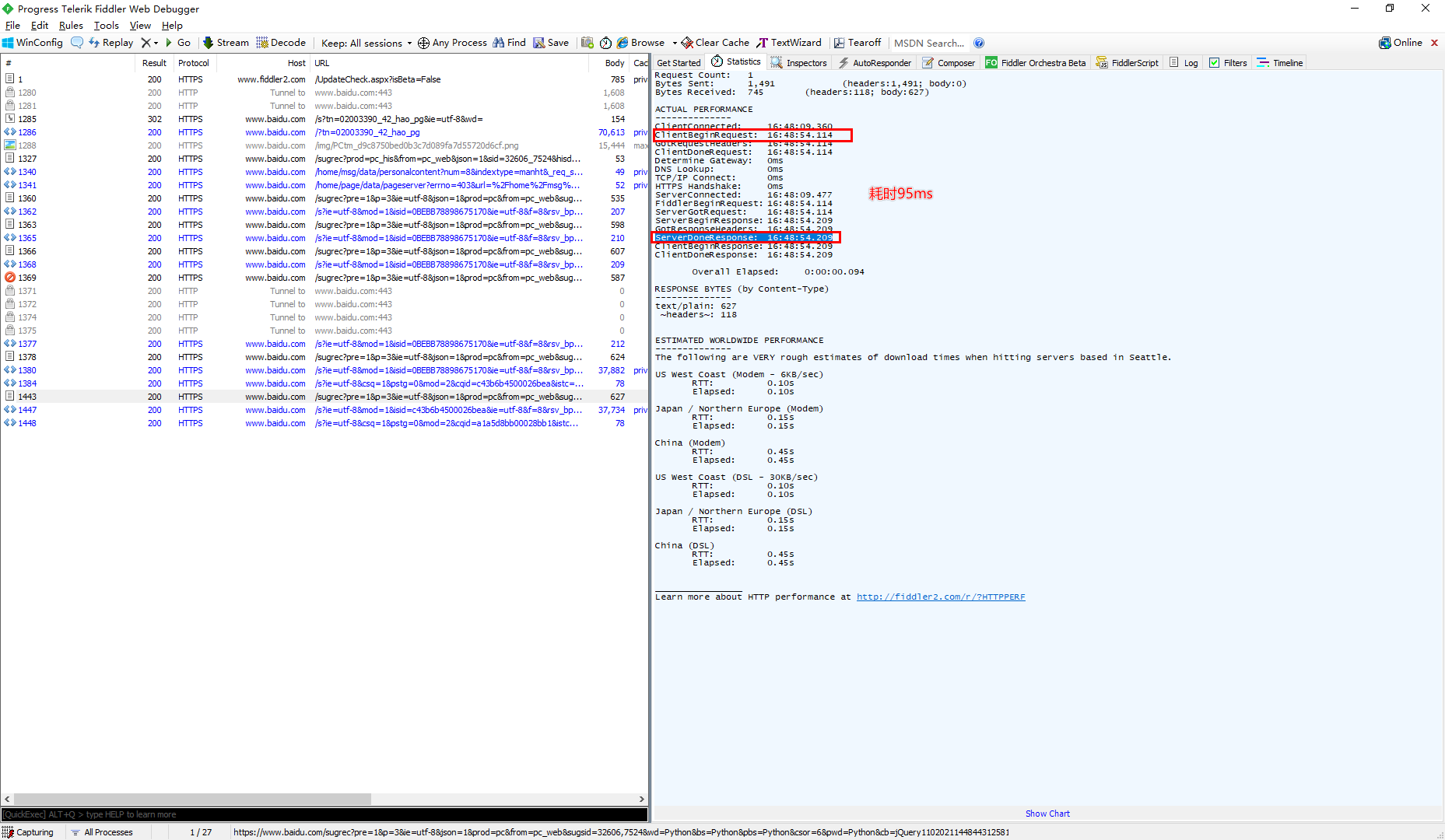Select tunnel session 1371 row

[x=324, y=291]
